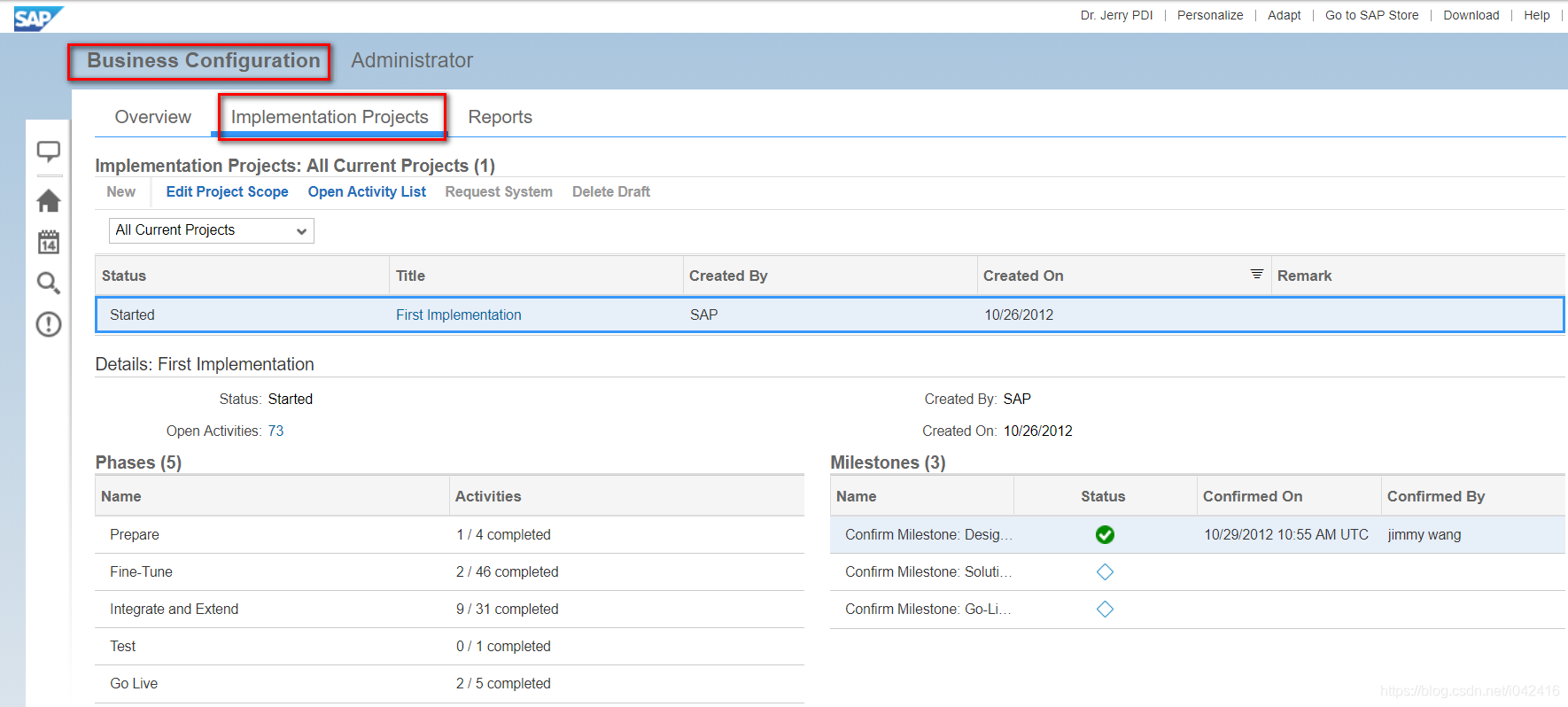Image resolution: width=1568 pixels, height=707 pixels.
Task: Open the 73 open activities link
Action: (276, 431)
